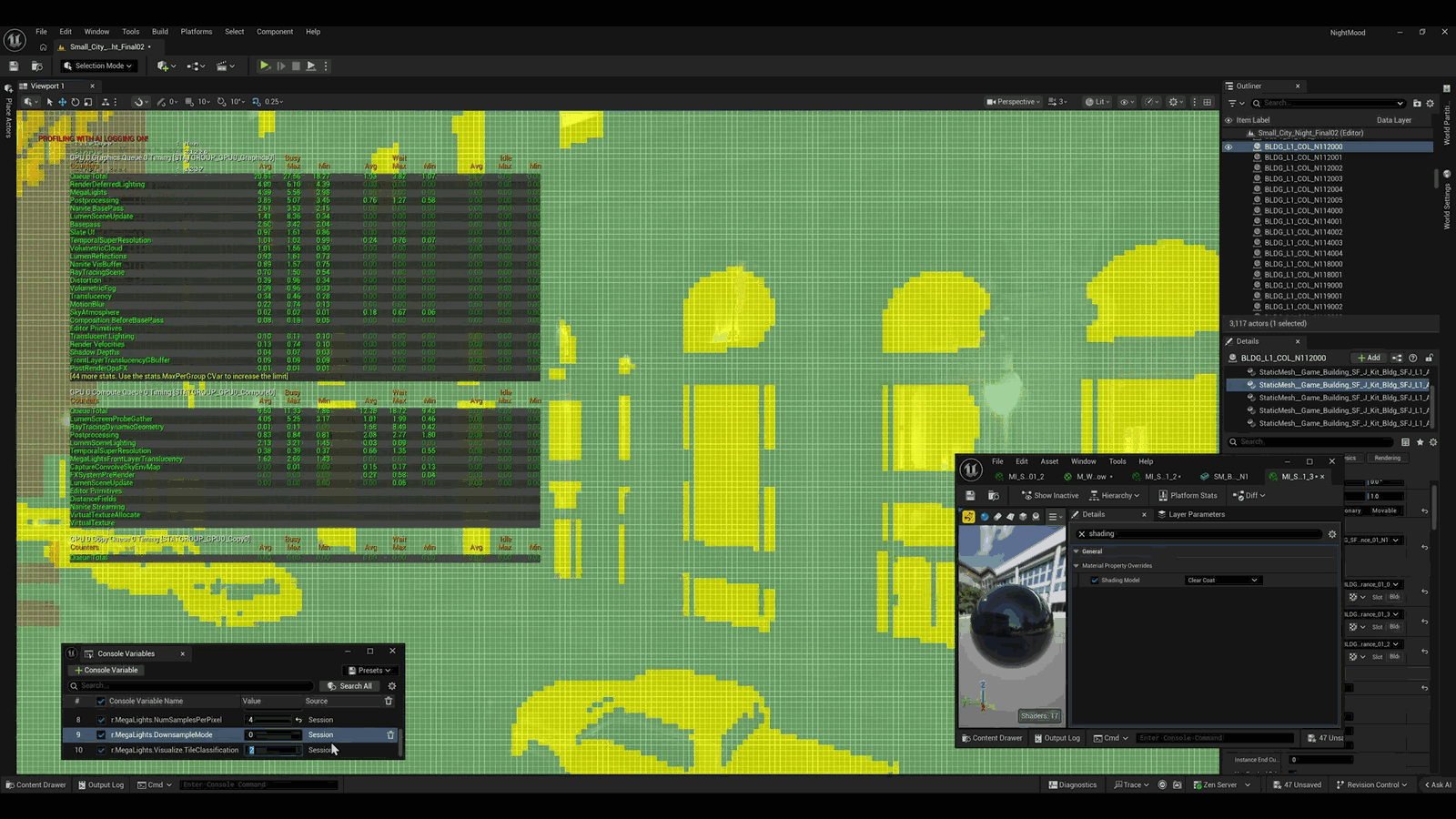
Task: Click the r.MegaLights.DownsampleMode value slider field
Action: (273, 734)
